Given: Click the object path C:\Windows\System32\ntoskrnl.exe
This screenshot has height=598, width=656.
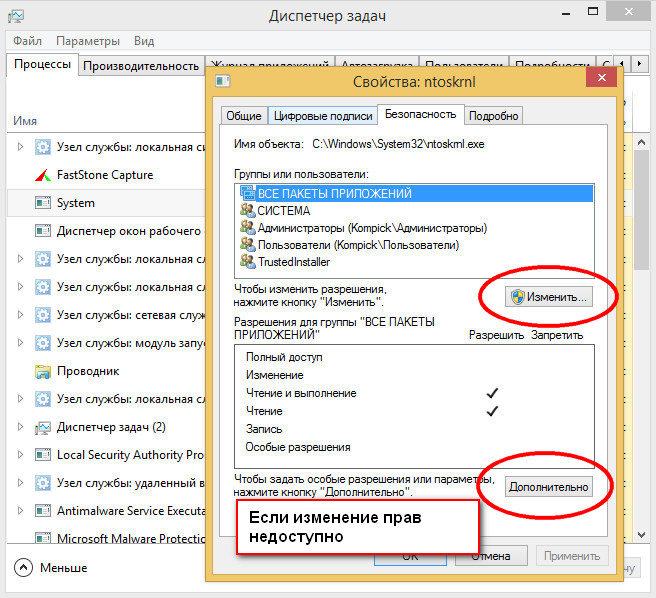Looking at the screenshot, I should pos(398,144).
